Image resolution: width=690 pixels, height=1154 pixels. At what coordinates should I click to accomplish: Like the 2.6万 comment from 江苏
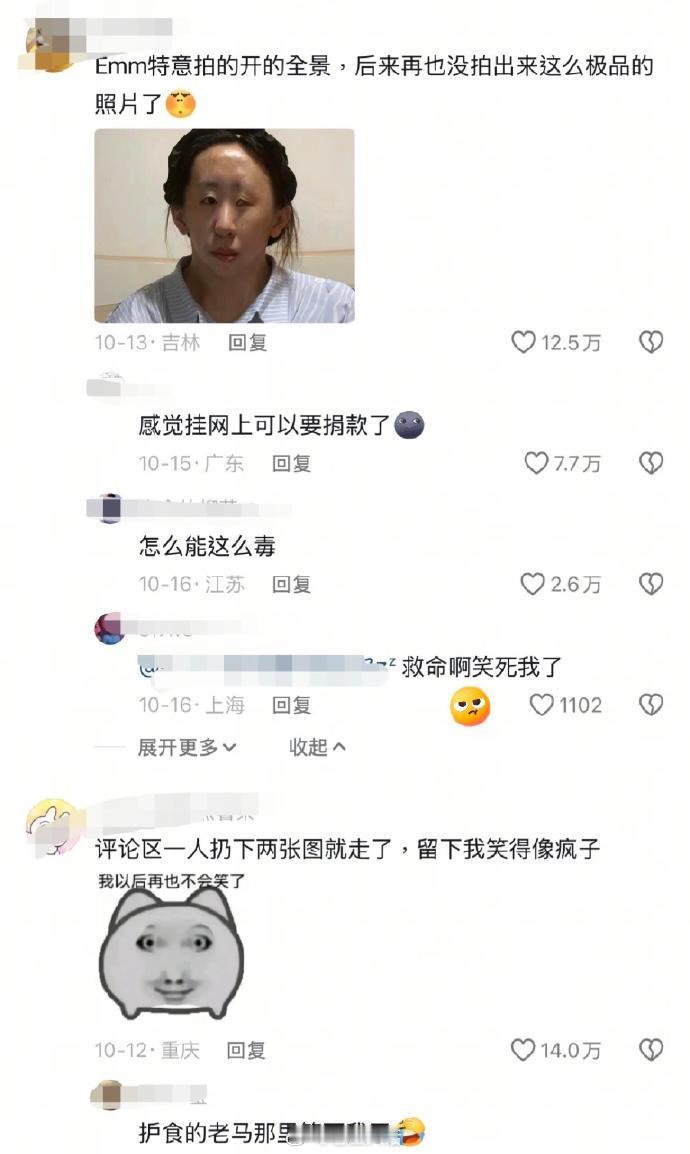(533, 584)
